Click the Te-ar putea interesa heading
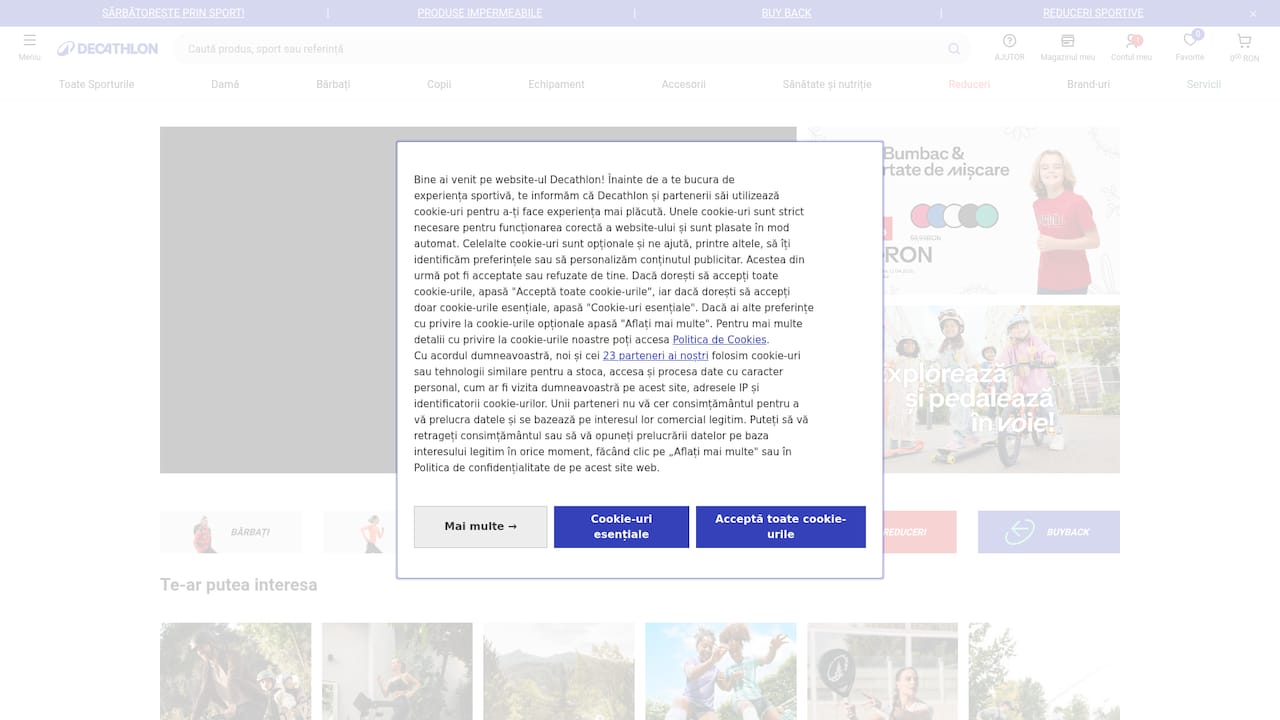 point(239,585)
